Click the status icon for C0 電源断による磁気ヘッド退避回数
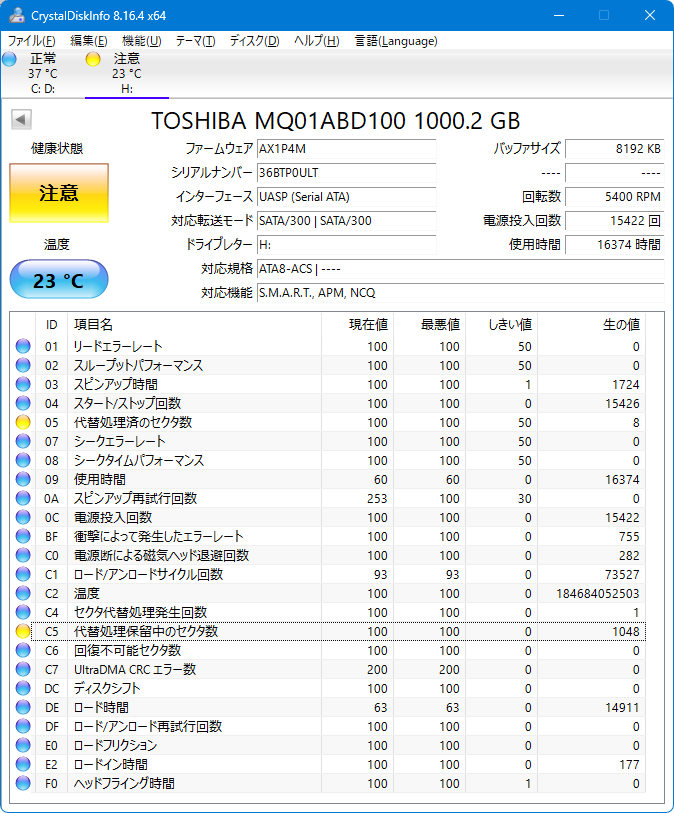The height and width of the screenshot is (813, 674). tap(23, 555)
